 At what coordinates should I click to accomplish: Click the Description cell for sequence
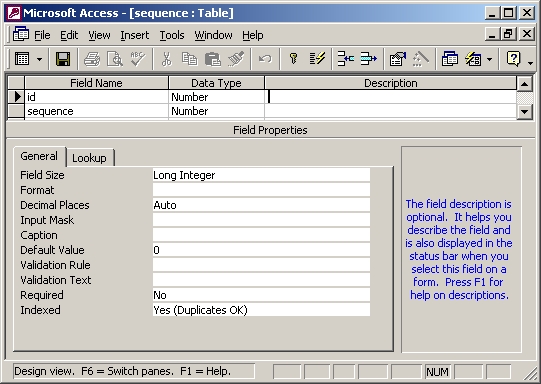pyautogui.click(x=391, y=111)
